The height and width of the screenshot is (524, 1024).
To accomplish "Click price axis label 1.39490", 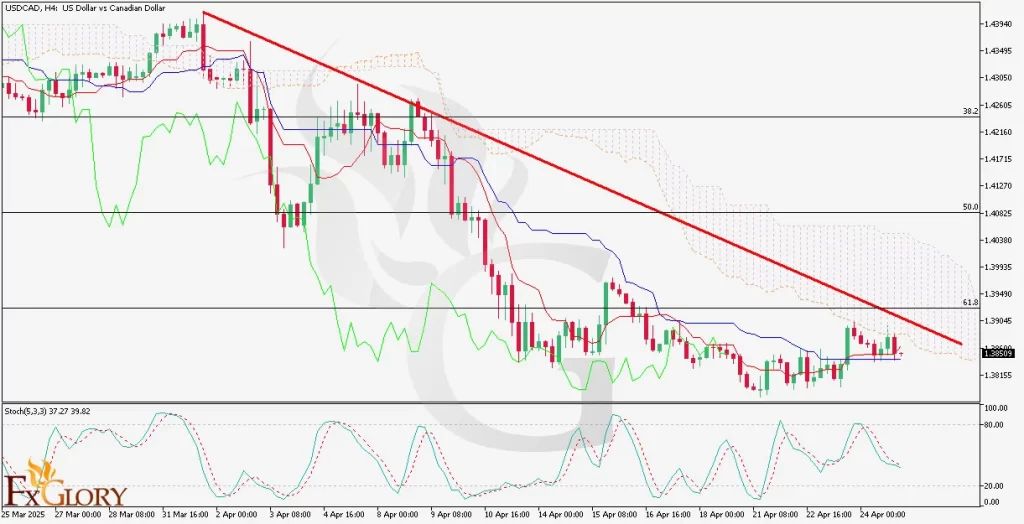I will [x=1000, y=294].
